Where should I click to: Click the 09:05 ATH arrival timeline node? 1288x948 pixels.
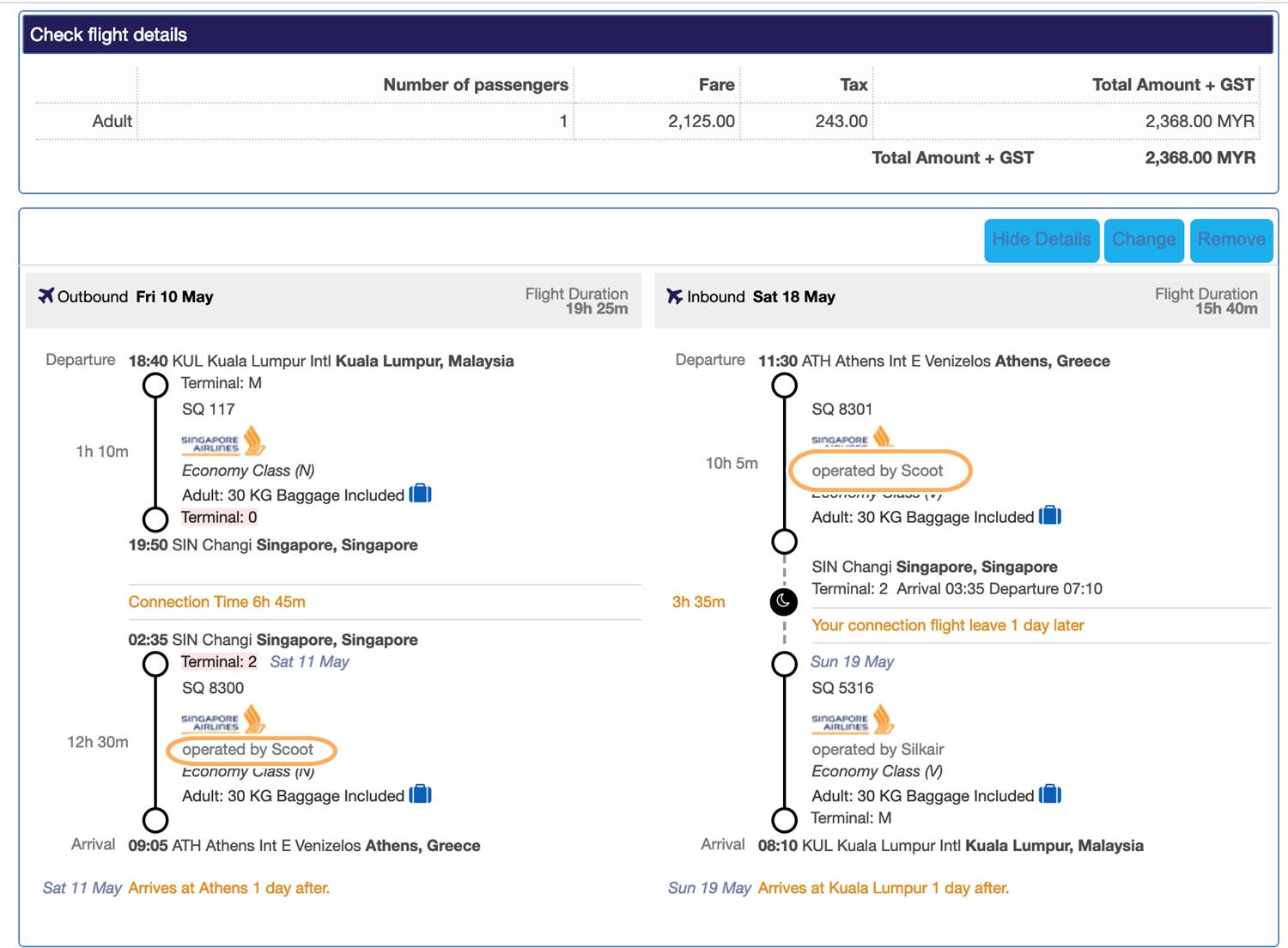tap(155, 820)
